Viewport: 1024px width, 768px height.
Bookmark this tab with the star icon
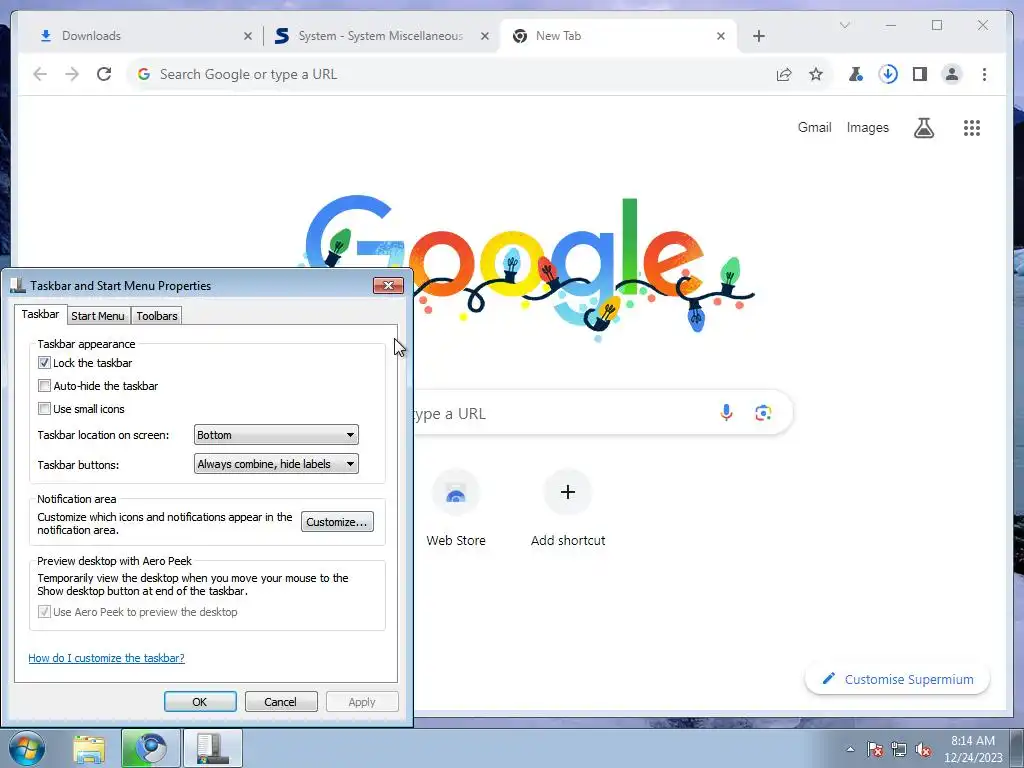[816, 74]
